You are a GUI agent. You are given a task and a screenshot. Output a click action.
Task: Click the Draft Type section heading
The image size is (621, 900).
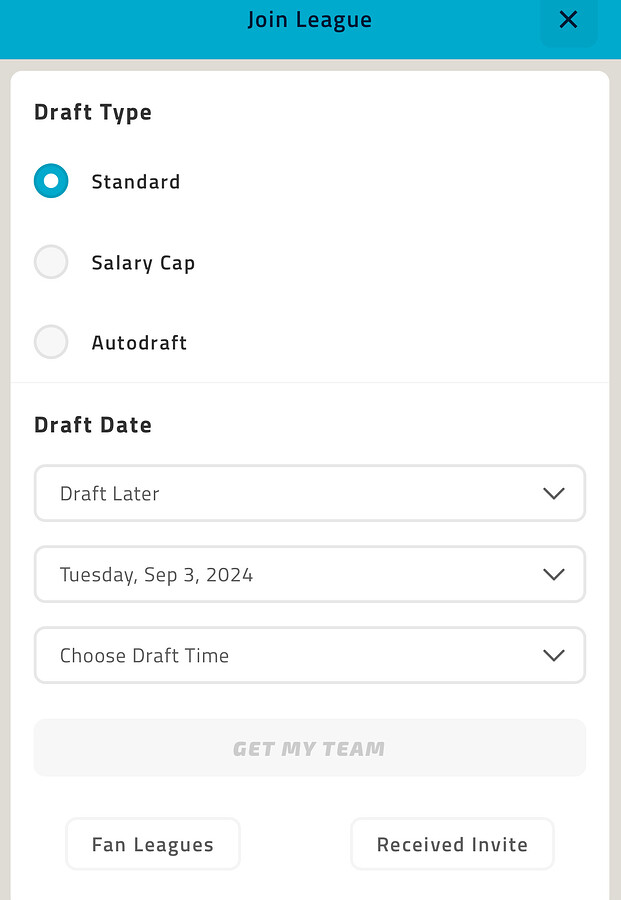[93, 113]
